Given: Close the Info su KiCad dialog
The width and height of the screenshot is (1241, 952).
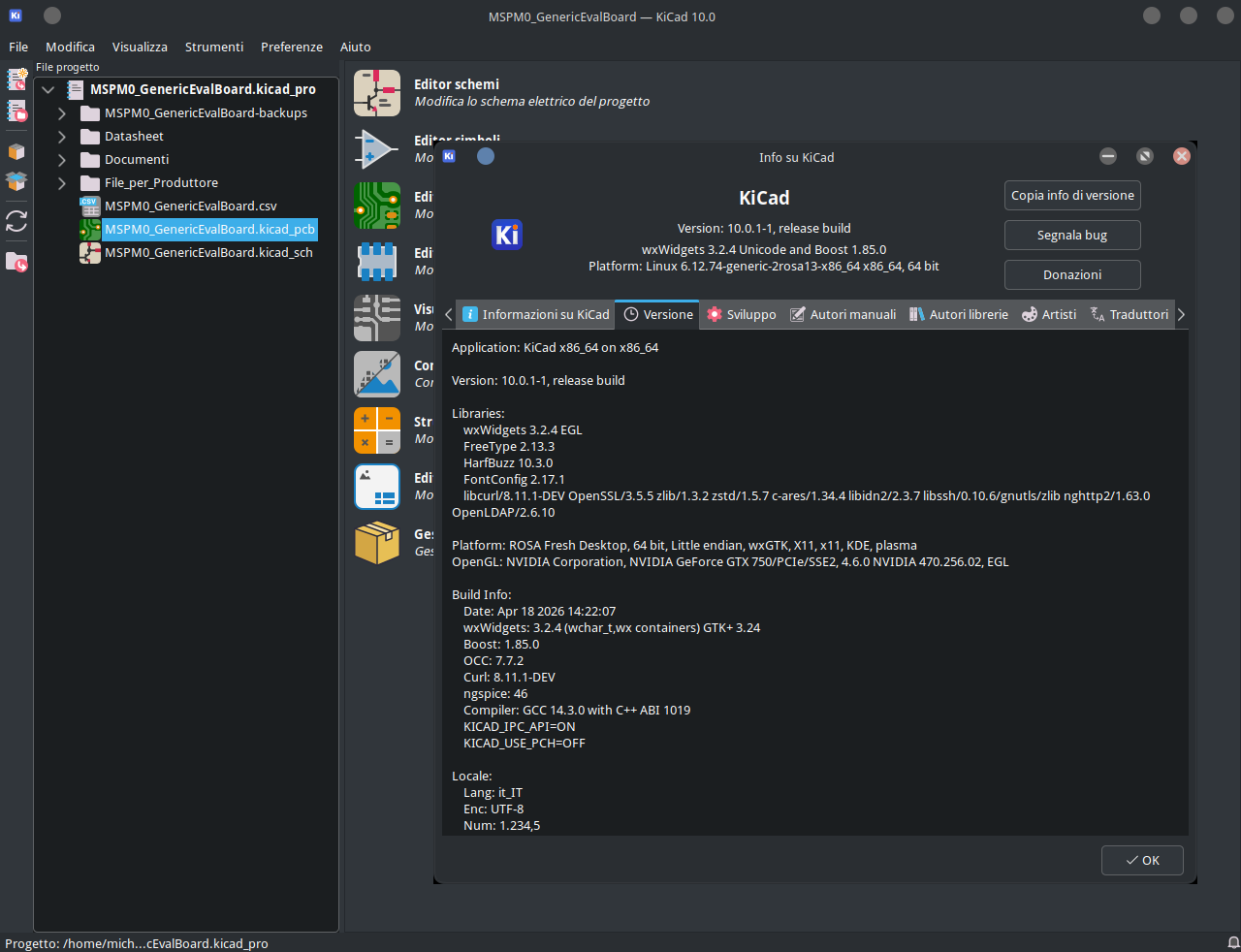Looking at the screenshot, I should point(1182,156).
